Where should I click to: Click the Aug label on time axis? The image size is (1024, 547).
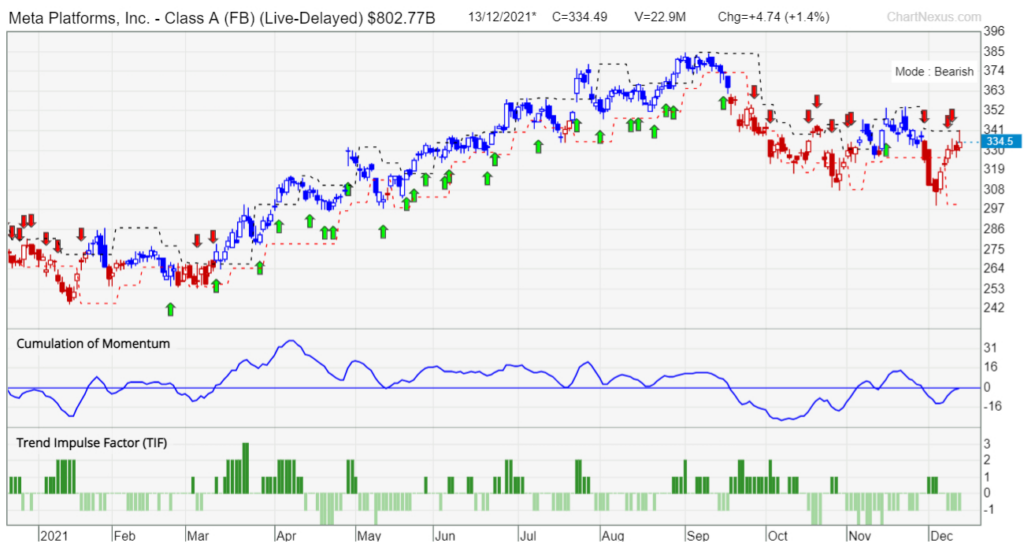[613, 536]
